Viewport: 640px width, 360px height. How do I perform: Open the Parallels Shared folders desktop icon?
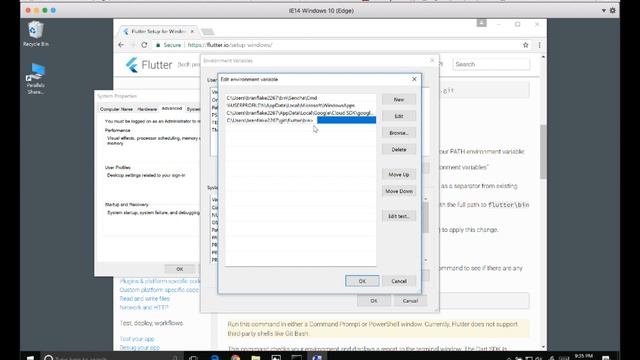pos(36,79)
